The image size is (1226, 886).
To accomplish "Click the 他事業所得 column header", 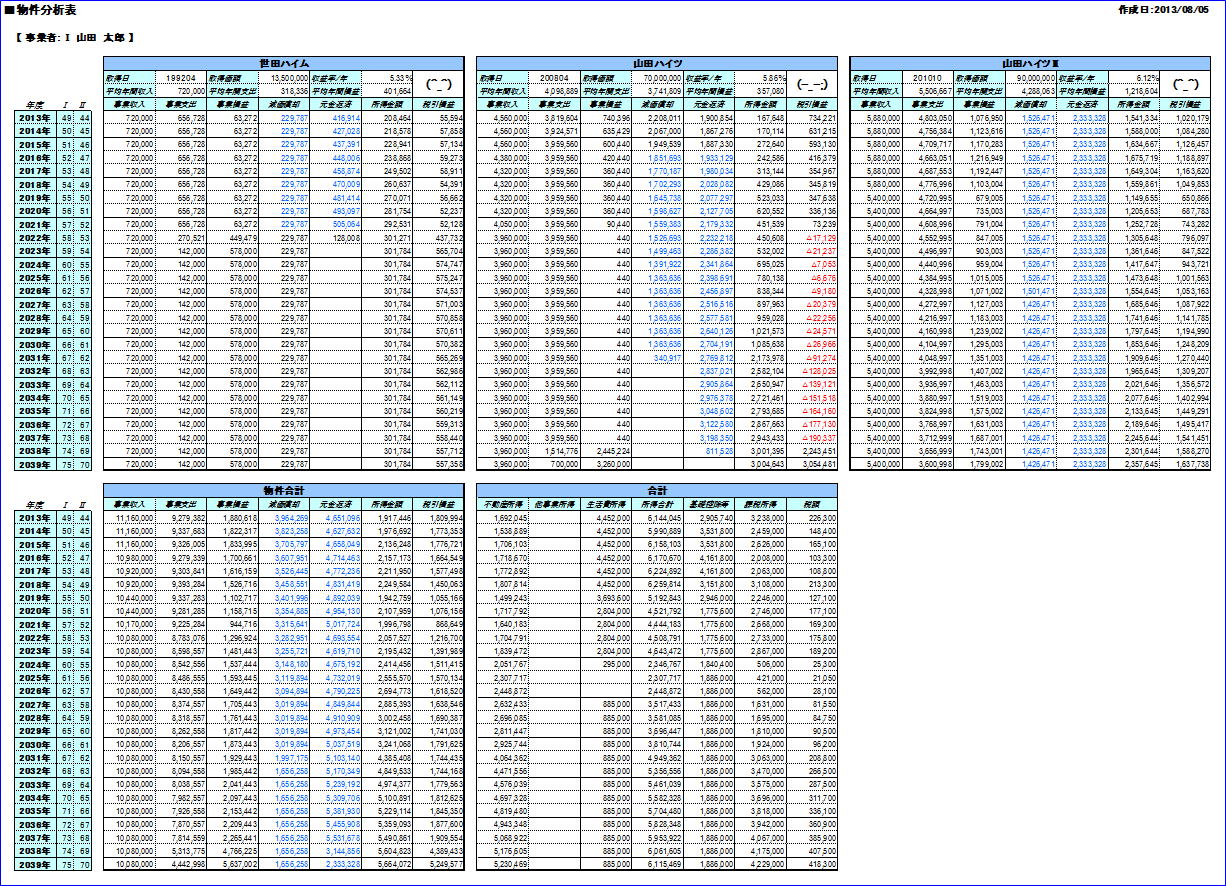I will (554, 504).
